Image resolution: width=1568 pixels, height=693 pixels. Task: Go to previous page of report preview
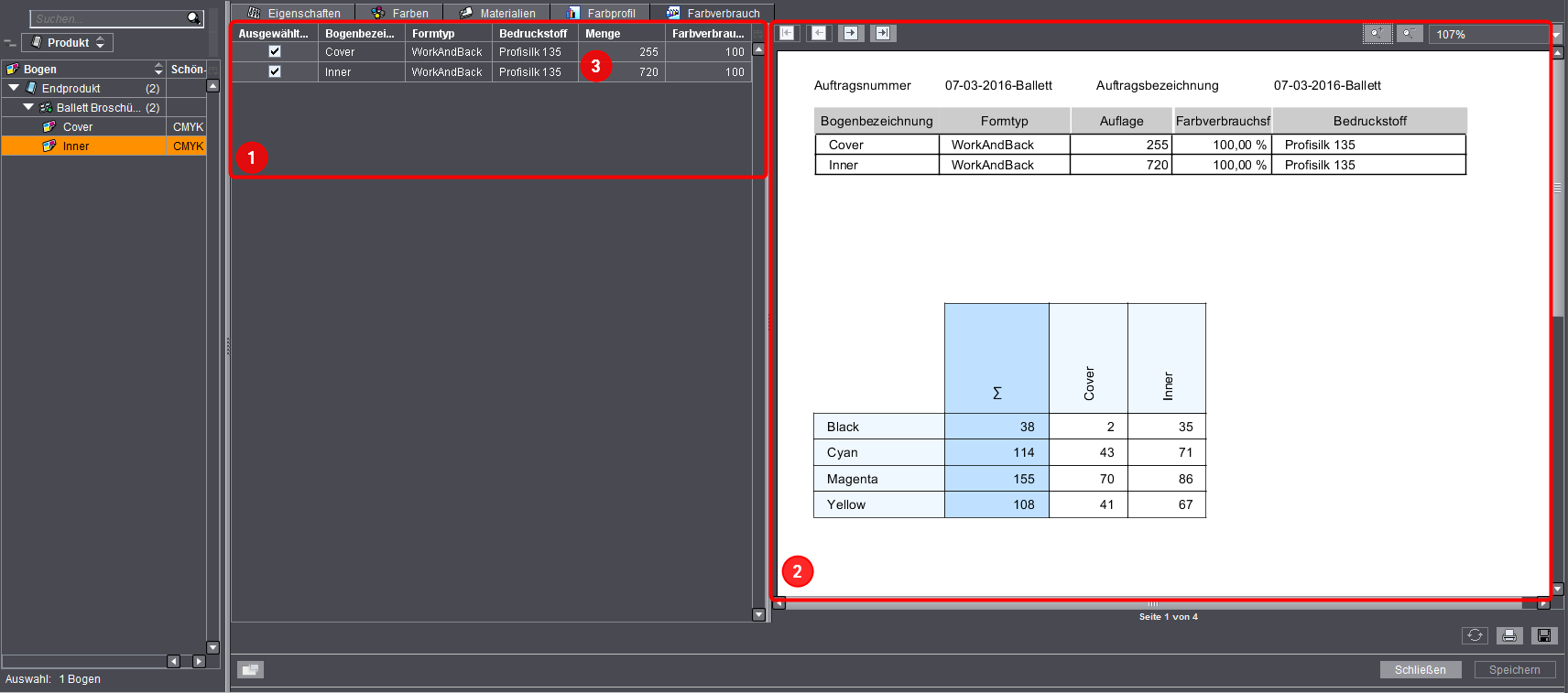pos(819,33)
